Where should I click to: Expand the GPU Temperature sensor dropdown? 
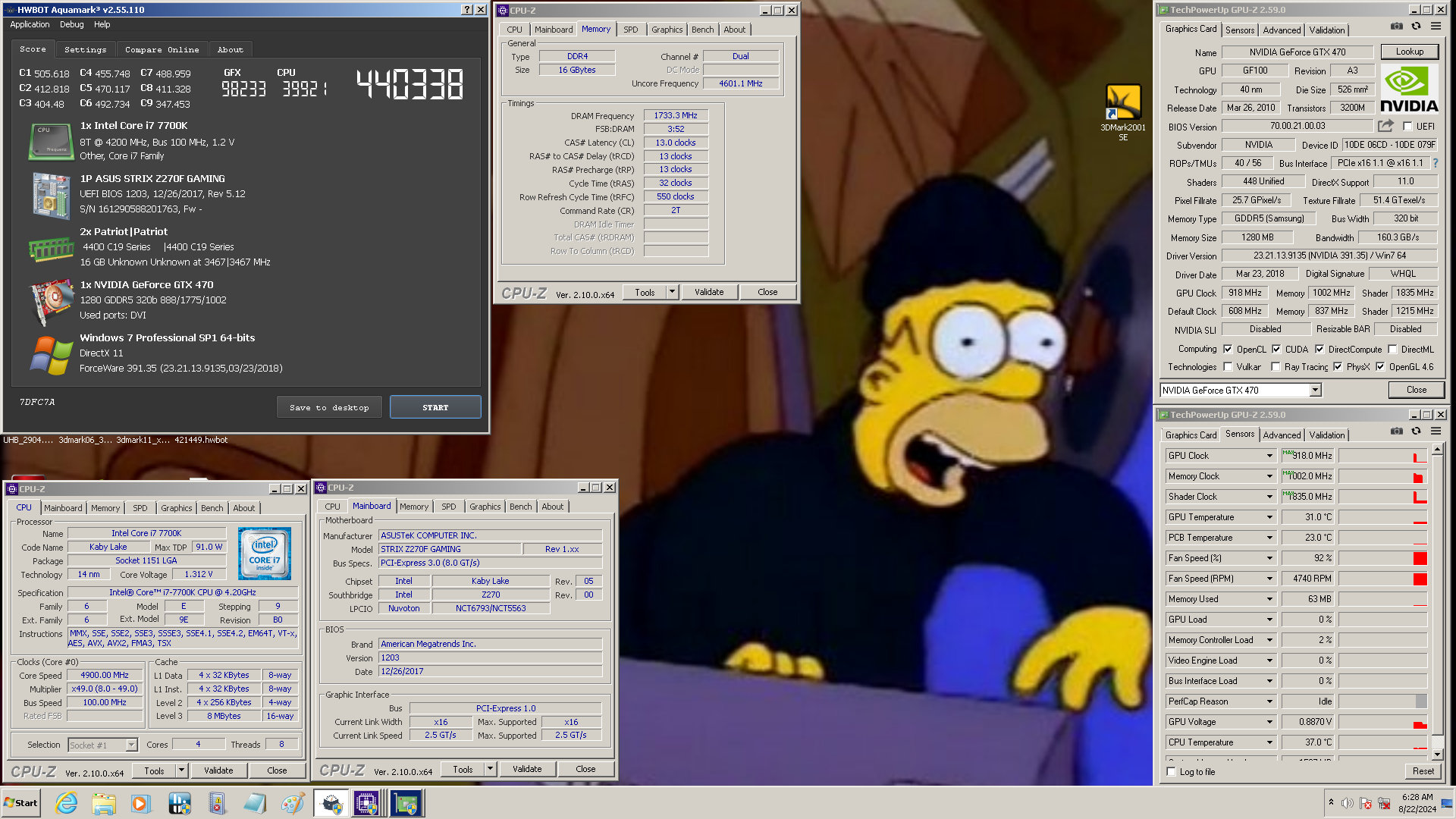[x=1269, y=517]
